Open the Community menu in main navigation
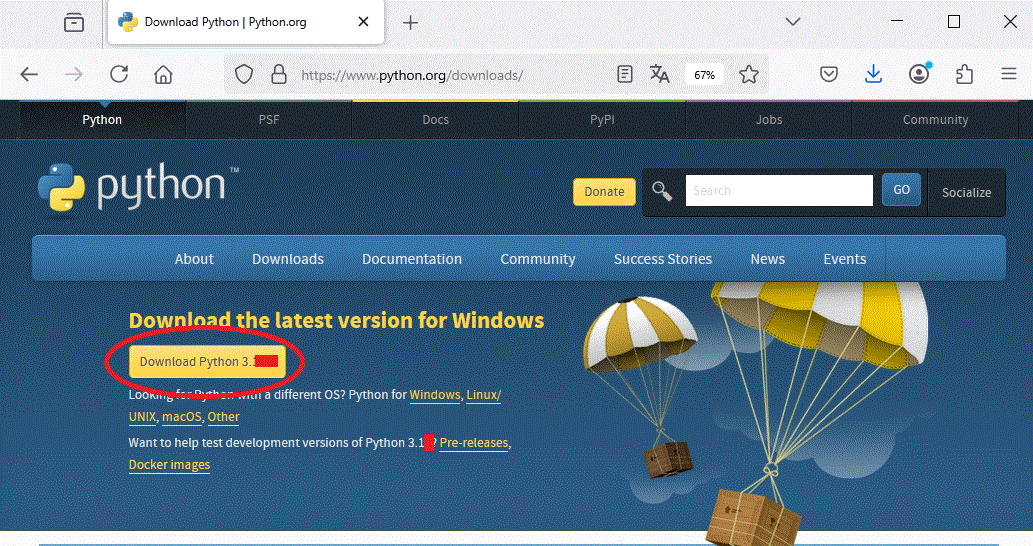 click(538, 259)
